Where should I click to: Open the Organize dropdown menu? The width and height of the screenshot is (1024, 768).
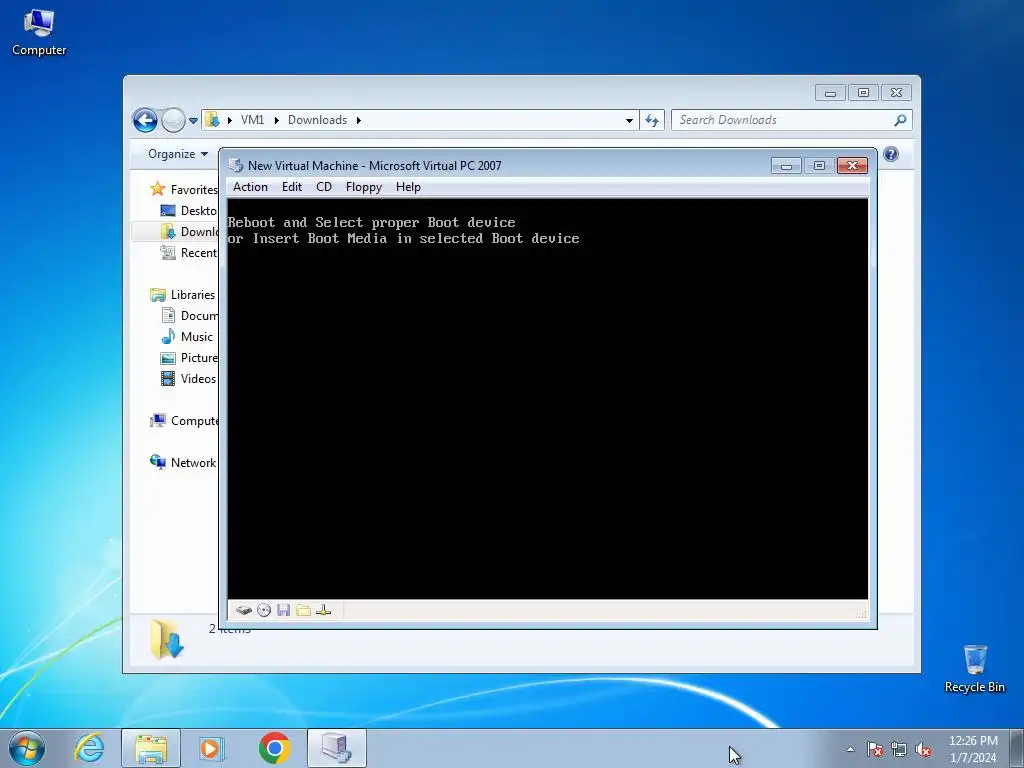pos(178,154)
